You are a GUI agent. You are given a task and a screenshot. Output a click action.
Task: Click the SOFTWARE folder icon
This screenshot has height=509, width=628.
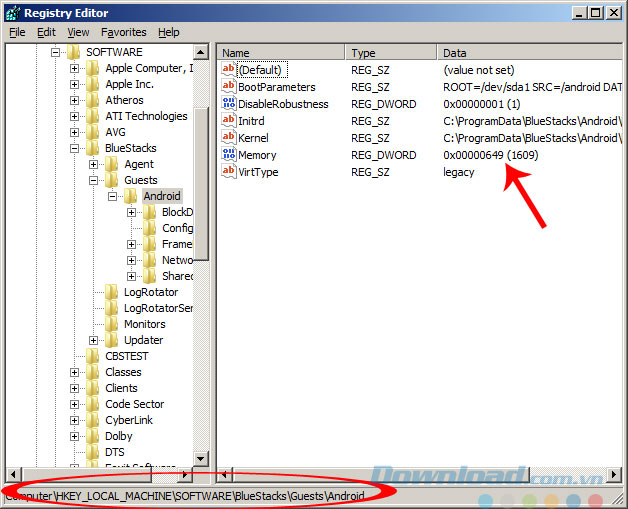[73, 52]
